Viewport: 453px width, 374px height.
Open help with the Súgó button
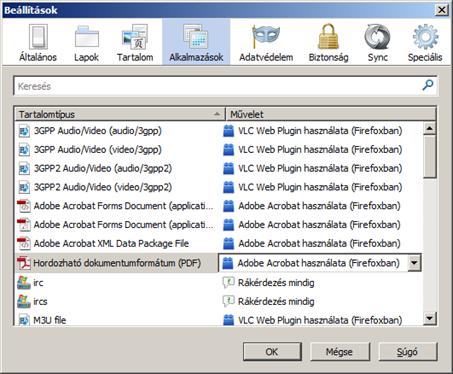point(408,352)
